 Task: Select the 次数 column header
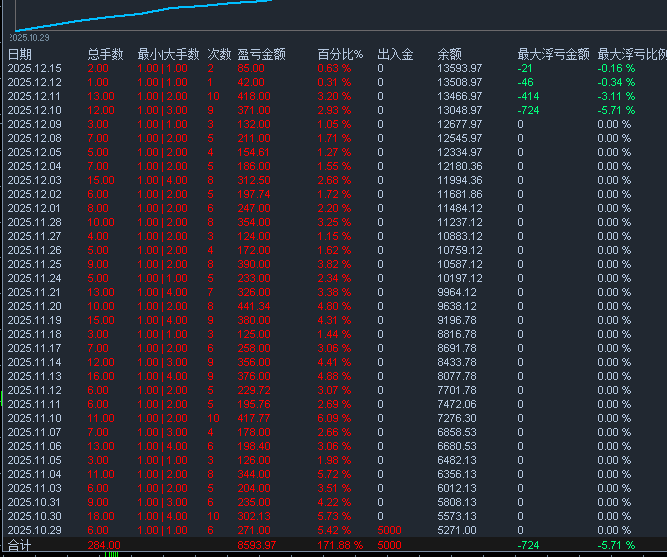point(219,54)
